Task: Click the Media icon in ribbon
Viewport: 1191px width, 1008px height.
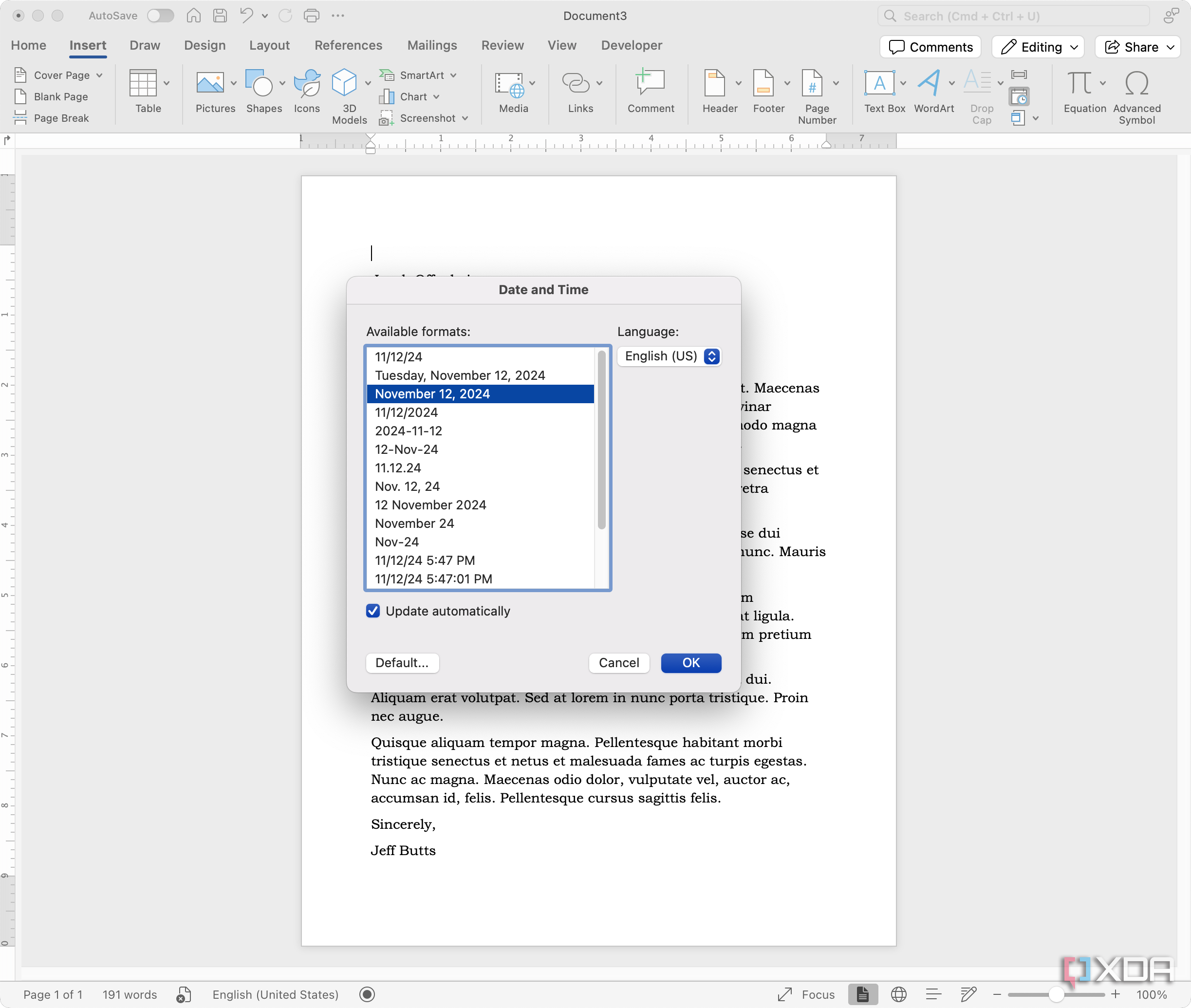Action: click(509, 85)
